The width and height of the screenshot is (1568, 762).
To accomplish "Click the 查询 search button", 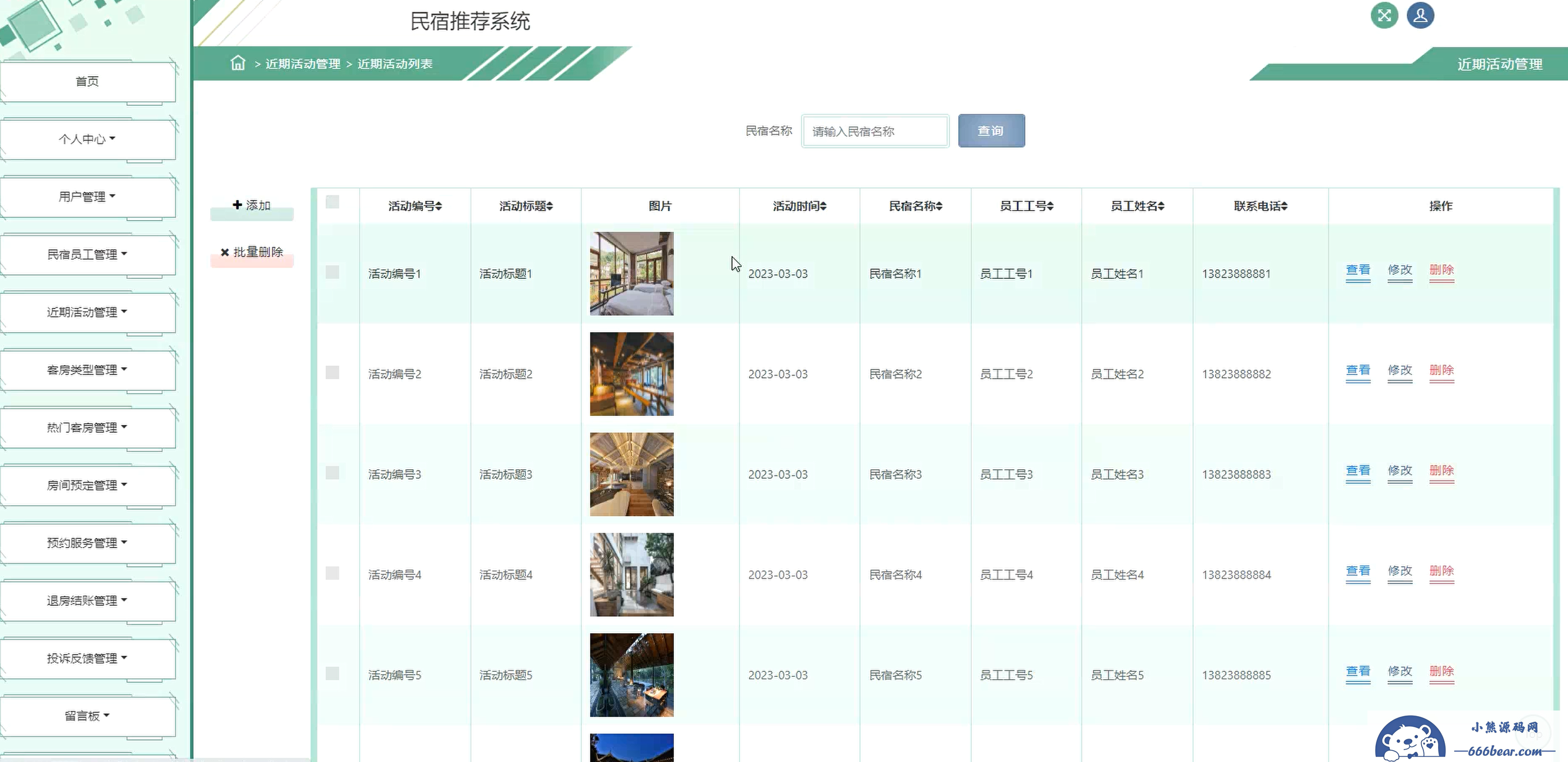I will point(991,131).
